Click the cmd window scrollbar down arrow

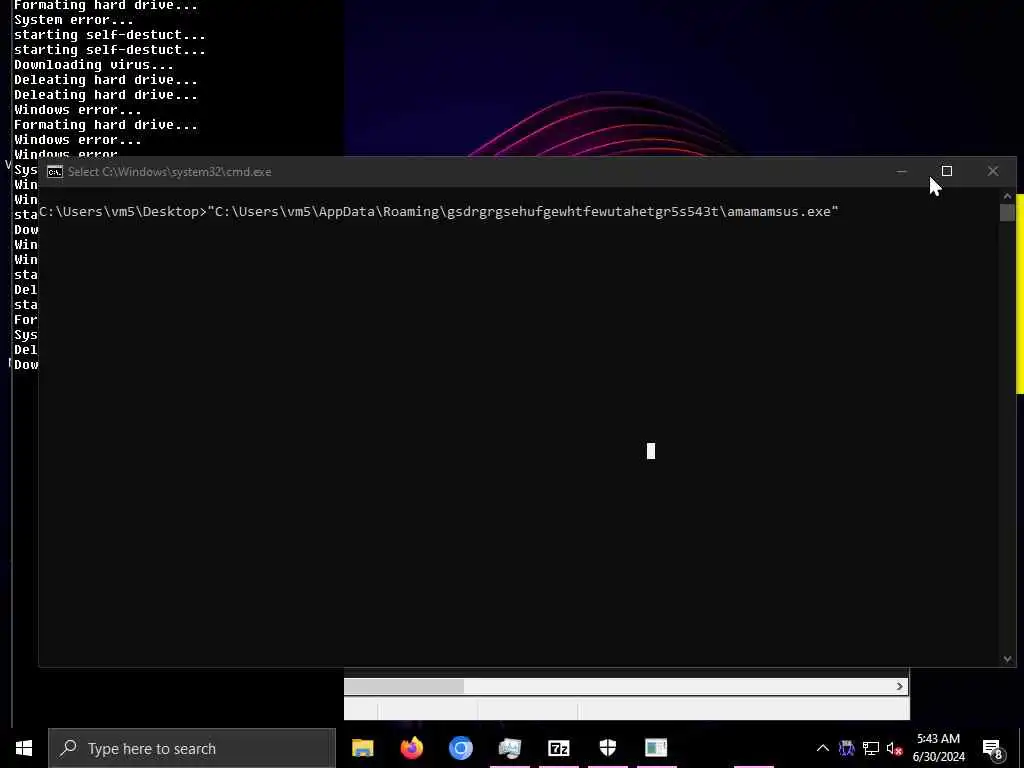point(1007,659)
